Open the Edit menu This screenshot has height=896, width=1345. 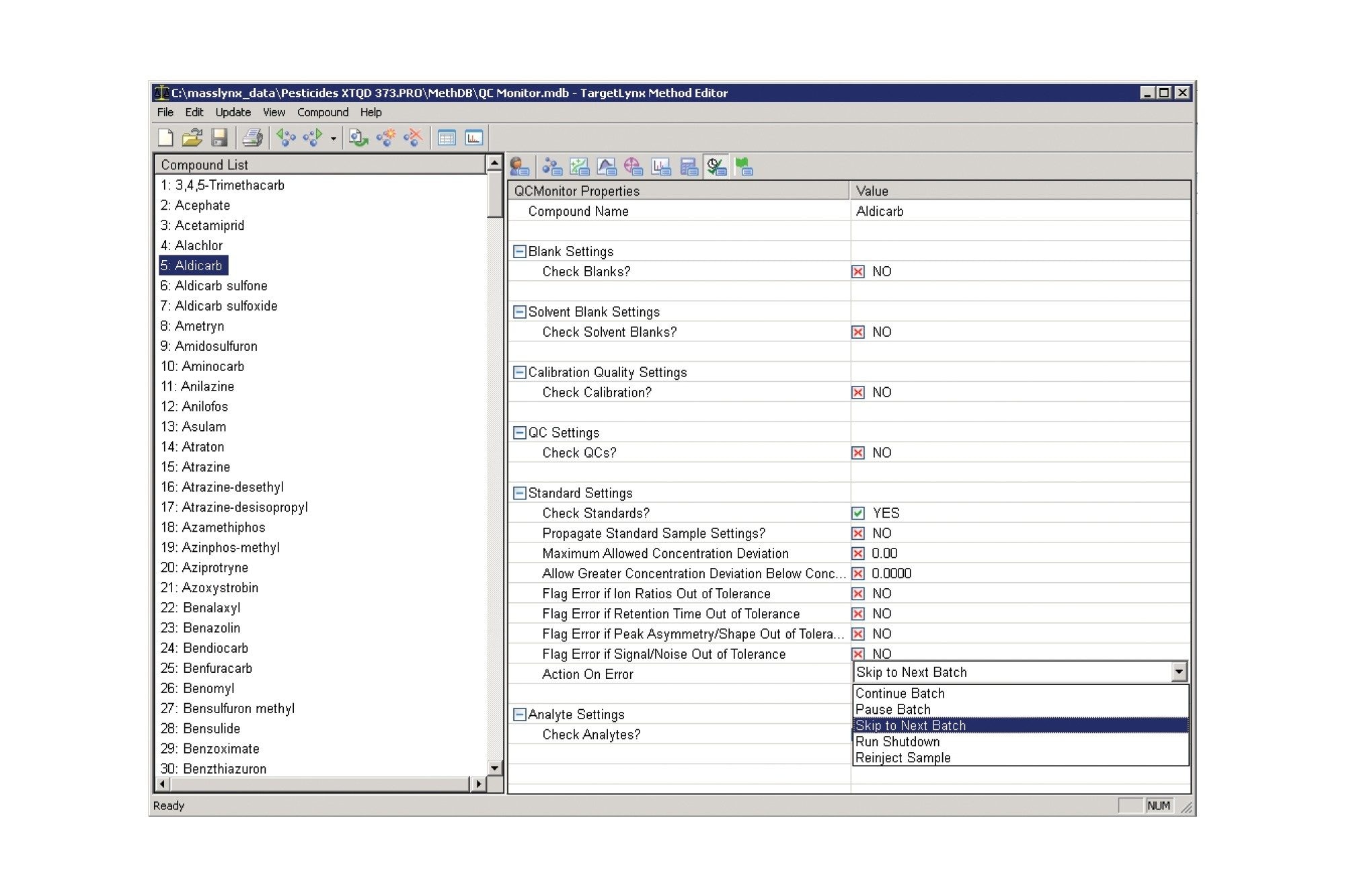[194, 112]
